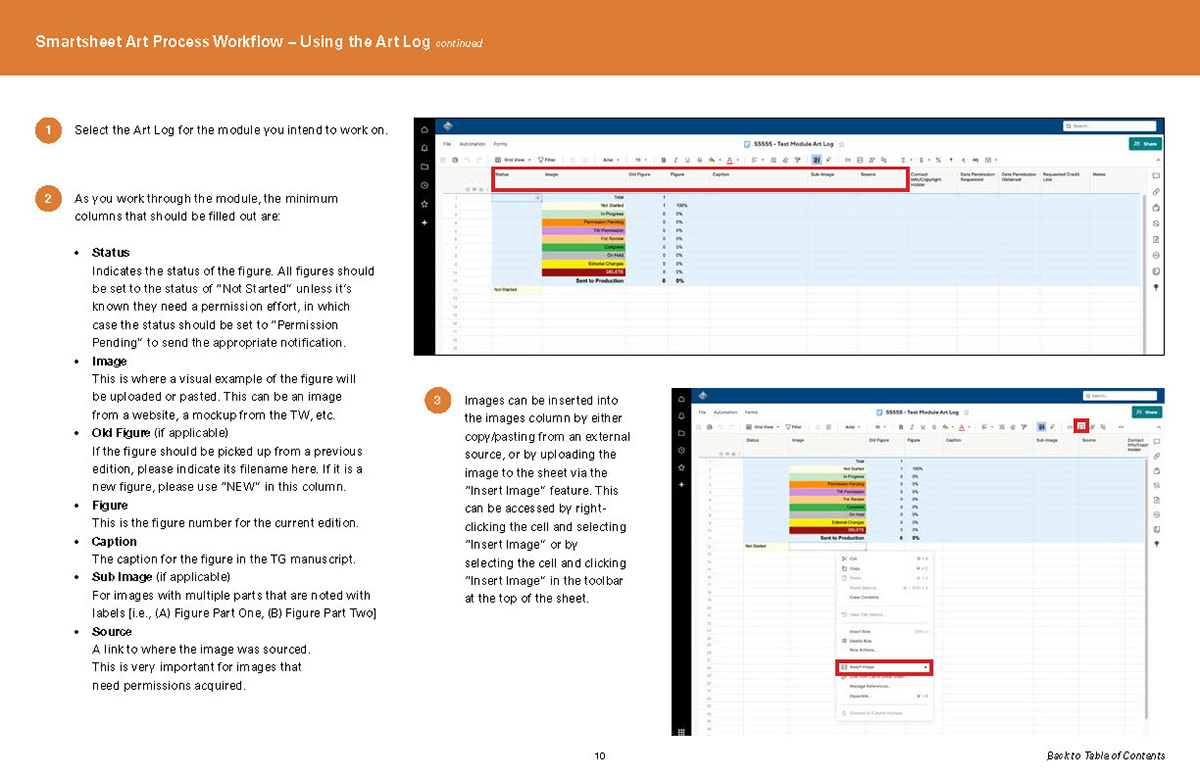Toggle Italic in wide Art Log screenshot toolbar
The width and height of the screenshot is (1200, 776).
click(676, 160)
